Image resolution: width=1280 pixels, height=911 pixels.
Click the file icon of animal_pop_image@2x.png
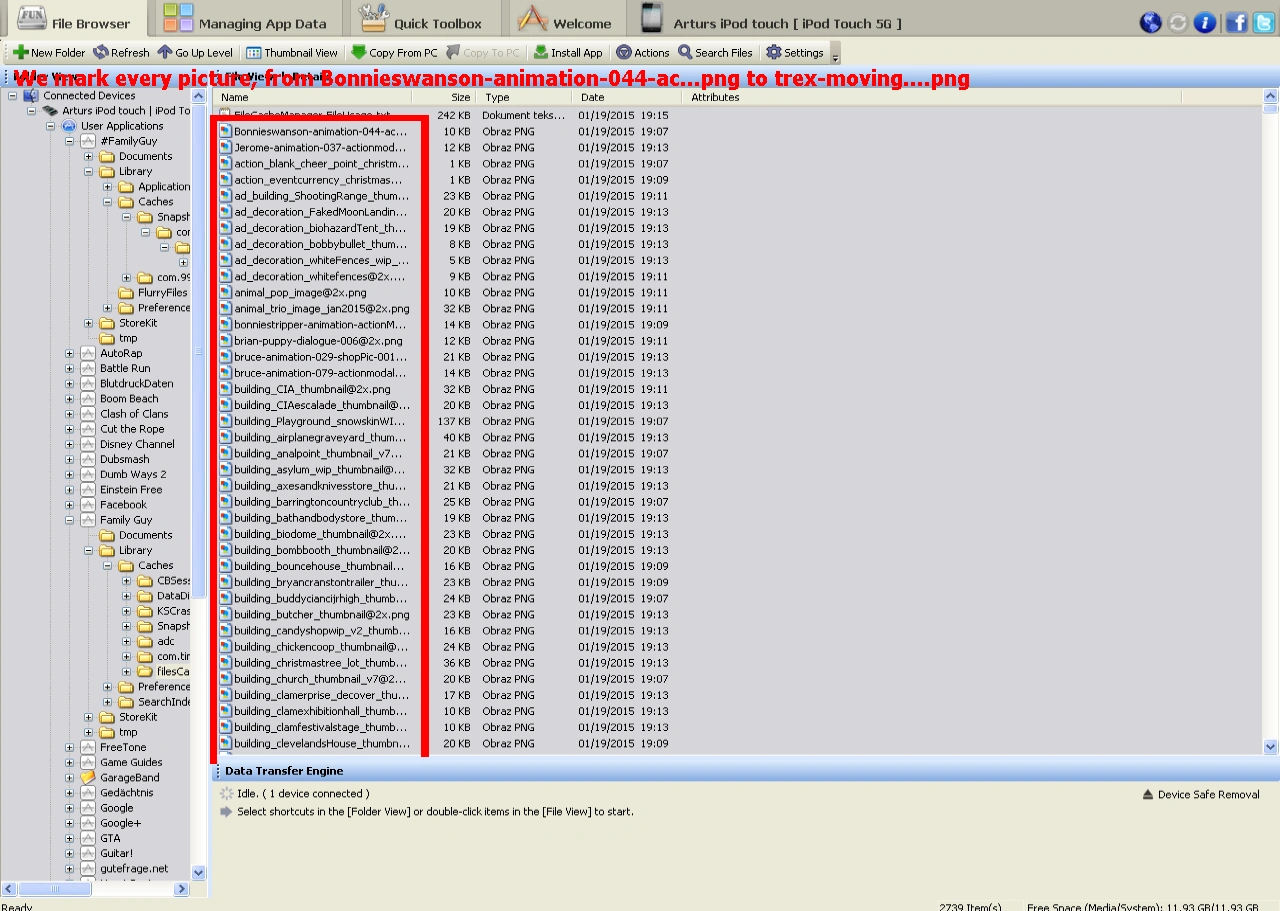225,292
